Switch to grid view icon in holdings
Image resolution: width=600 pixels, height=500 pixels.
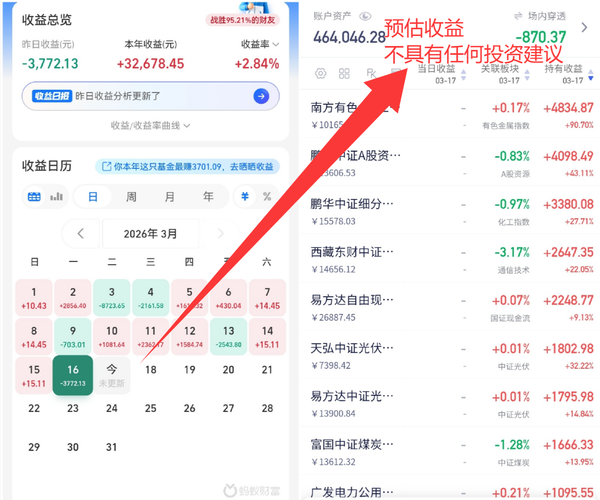coord(344,73)
